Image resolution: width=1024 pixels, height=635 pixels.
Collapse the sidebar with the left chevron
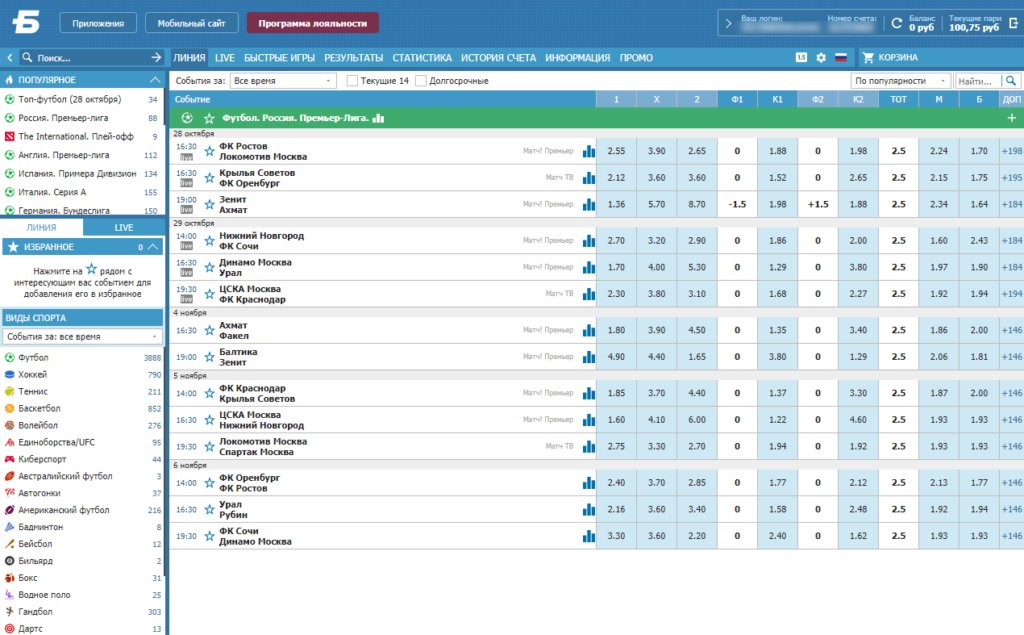10,57
